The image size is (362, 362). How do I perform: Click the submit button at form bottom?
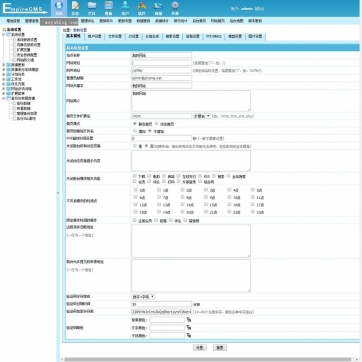tap(199, 347)
